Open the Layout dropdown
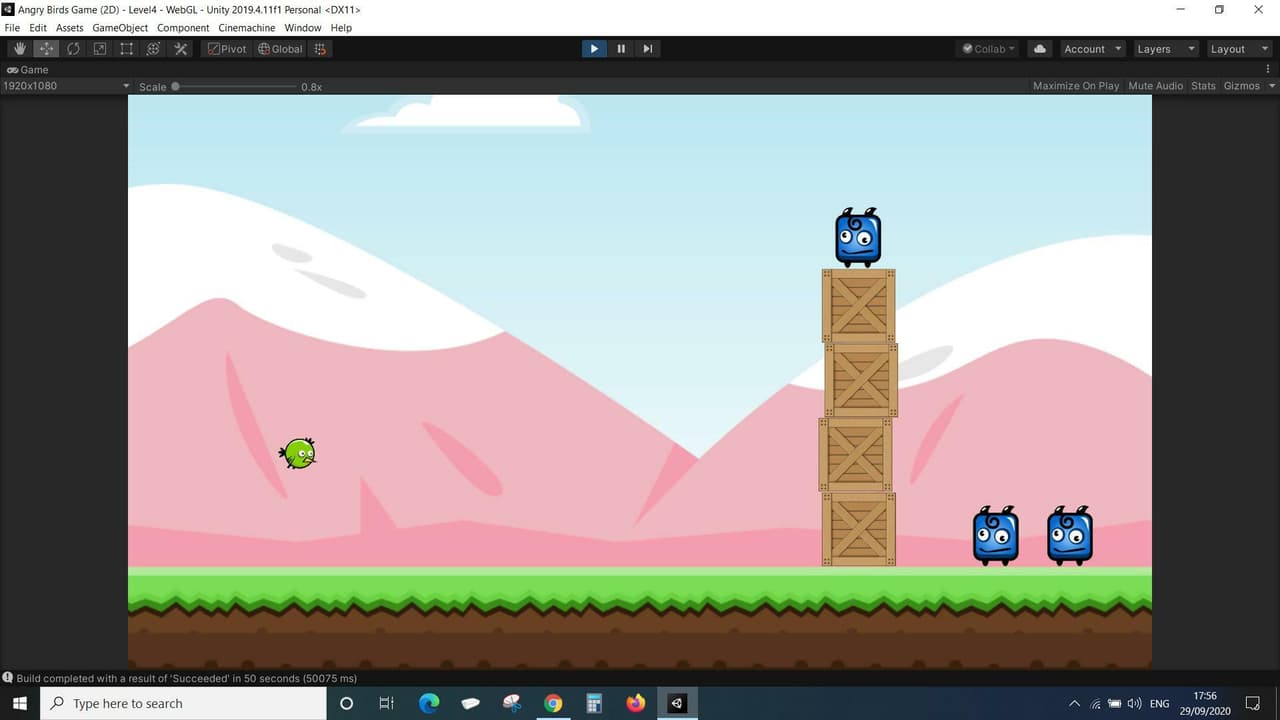This screenshot has height=720, width=1280. (x=1239, y=49)
